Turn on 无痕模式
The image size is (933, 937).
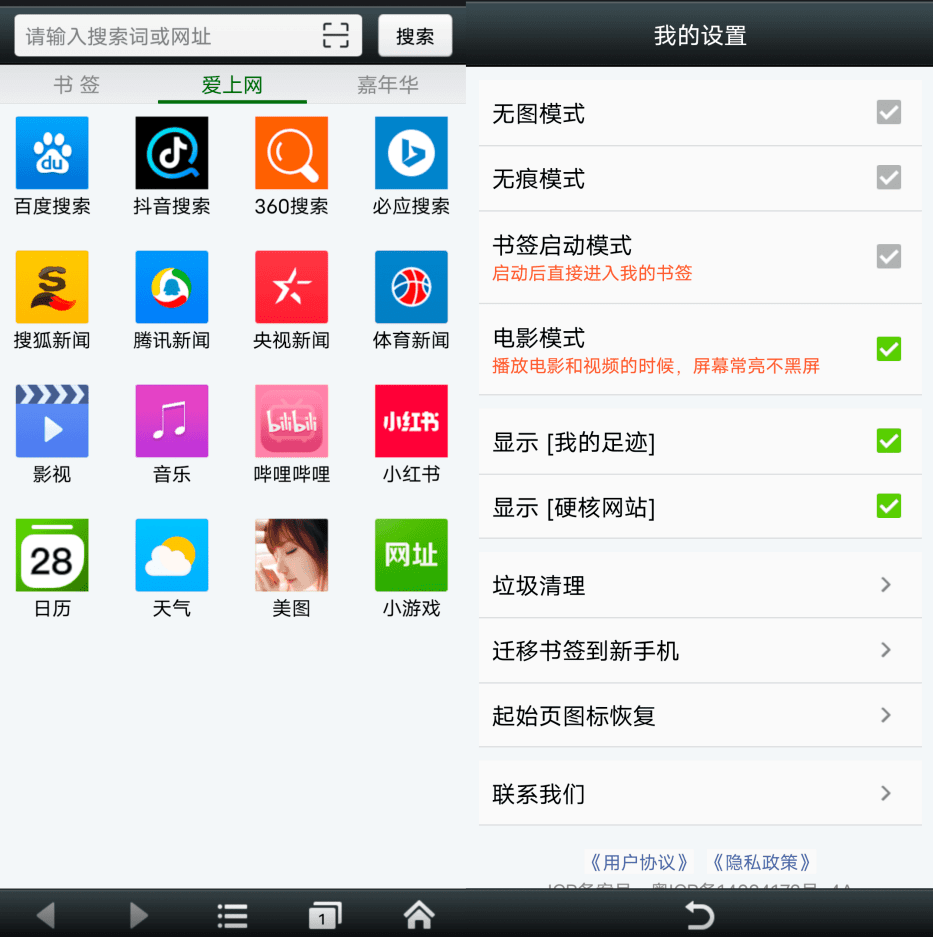(888, 177)
